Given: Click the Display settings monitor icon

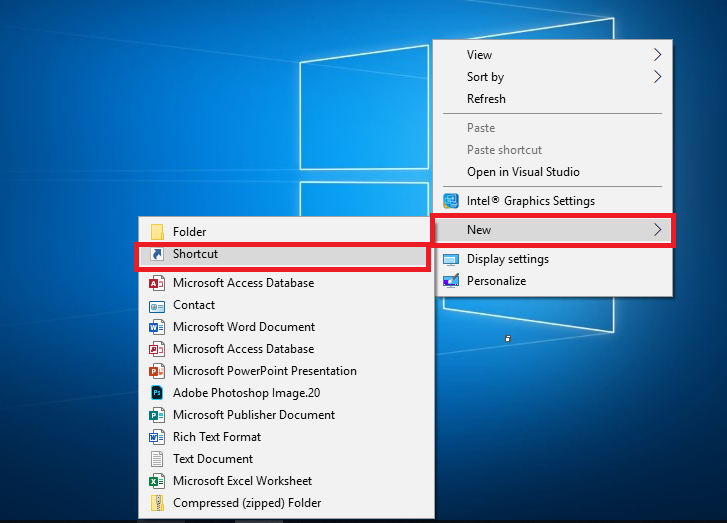Looking at the screenshot, I should pyautogui.click(x=451, y=259).
